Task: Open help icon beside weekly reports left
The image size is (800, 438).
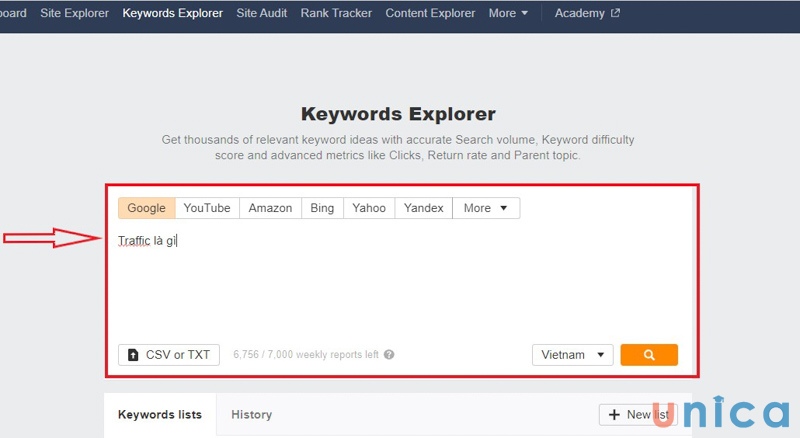Action: (389, 355)
